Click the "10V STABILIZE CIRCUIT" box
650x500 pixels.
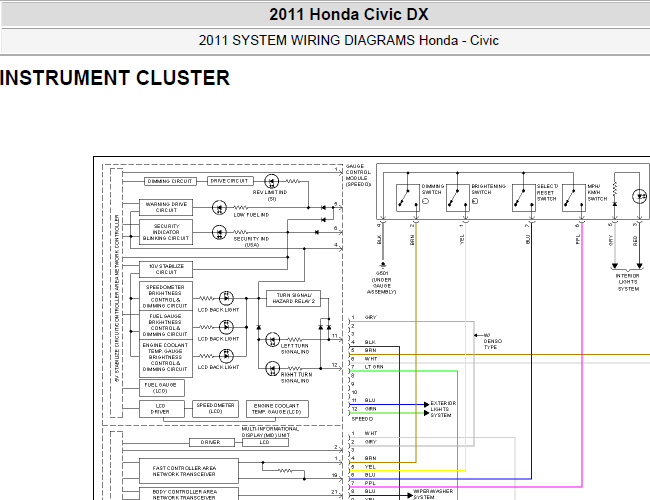coord(166,269)
